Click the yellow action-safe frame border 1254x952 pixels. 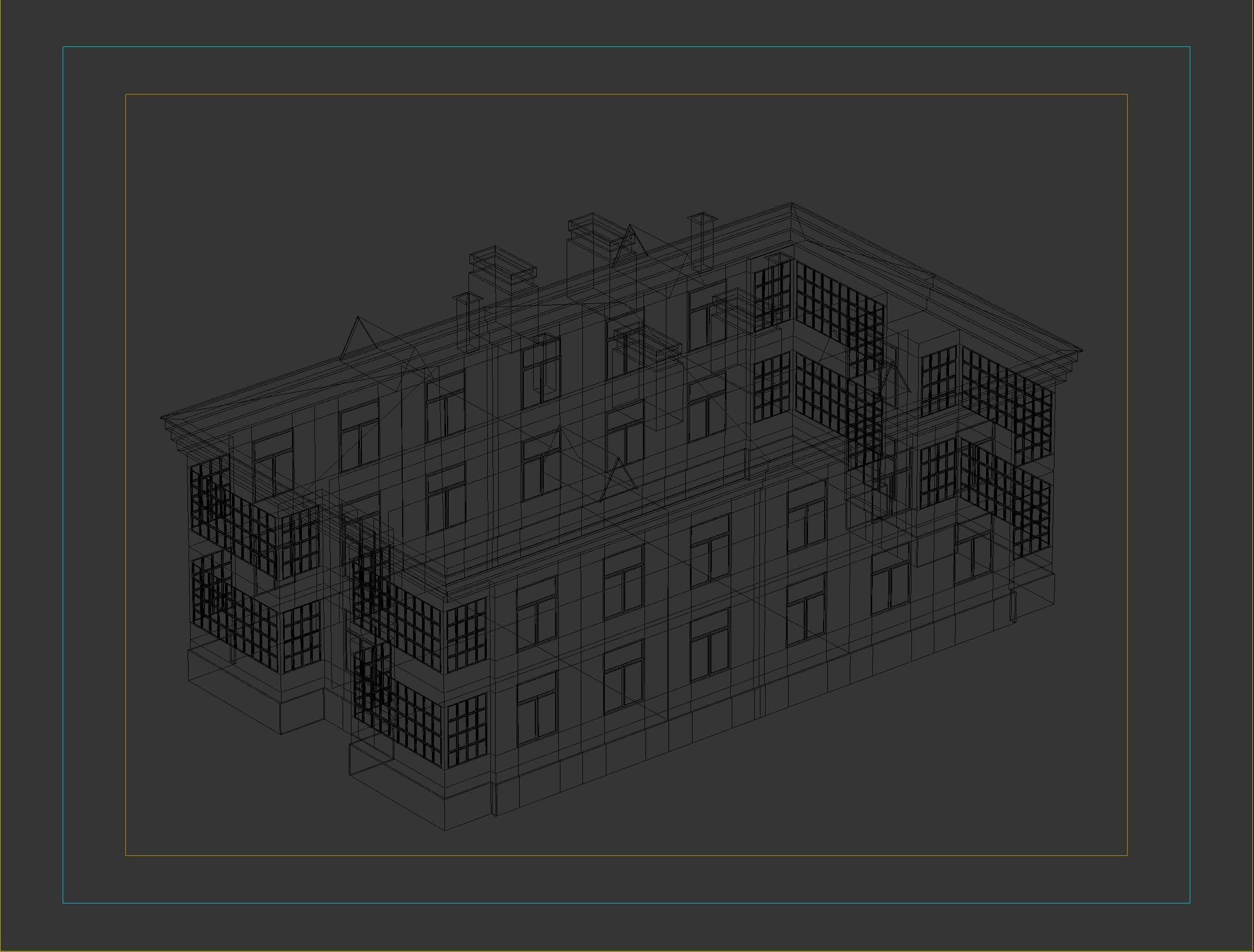pos(624,95)
